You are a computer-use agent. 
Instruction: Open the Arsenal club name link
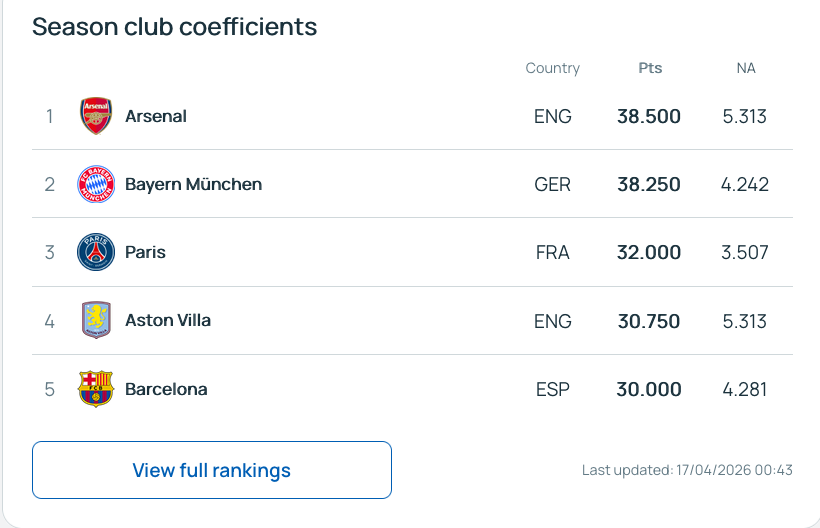click(x=156, y=116)
